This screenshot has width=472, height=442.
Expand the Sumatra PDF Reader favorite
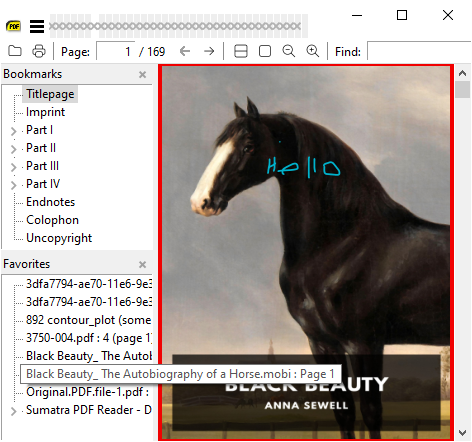coord(13,411)
